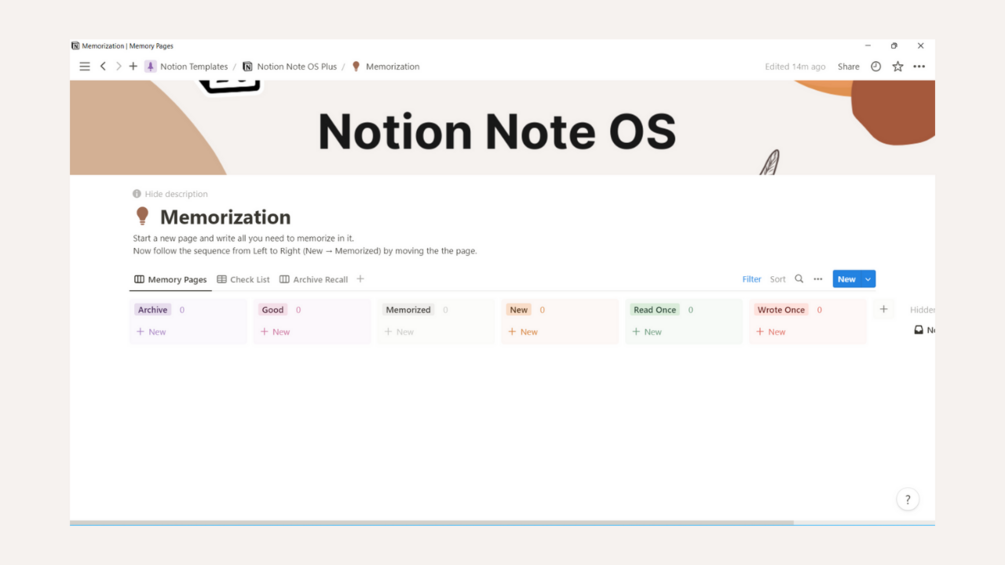Viewport: 1005px width, 565px height.
Task: Click Good column count 0
Action: (x=298, y=309)
